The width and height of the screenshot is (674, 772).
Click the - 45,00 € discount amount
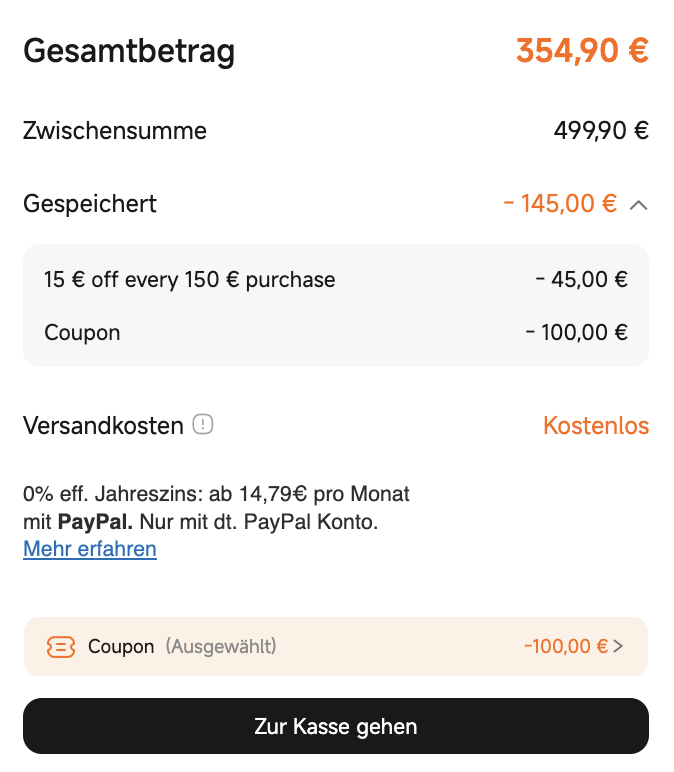point(581,280)
